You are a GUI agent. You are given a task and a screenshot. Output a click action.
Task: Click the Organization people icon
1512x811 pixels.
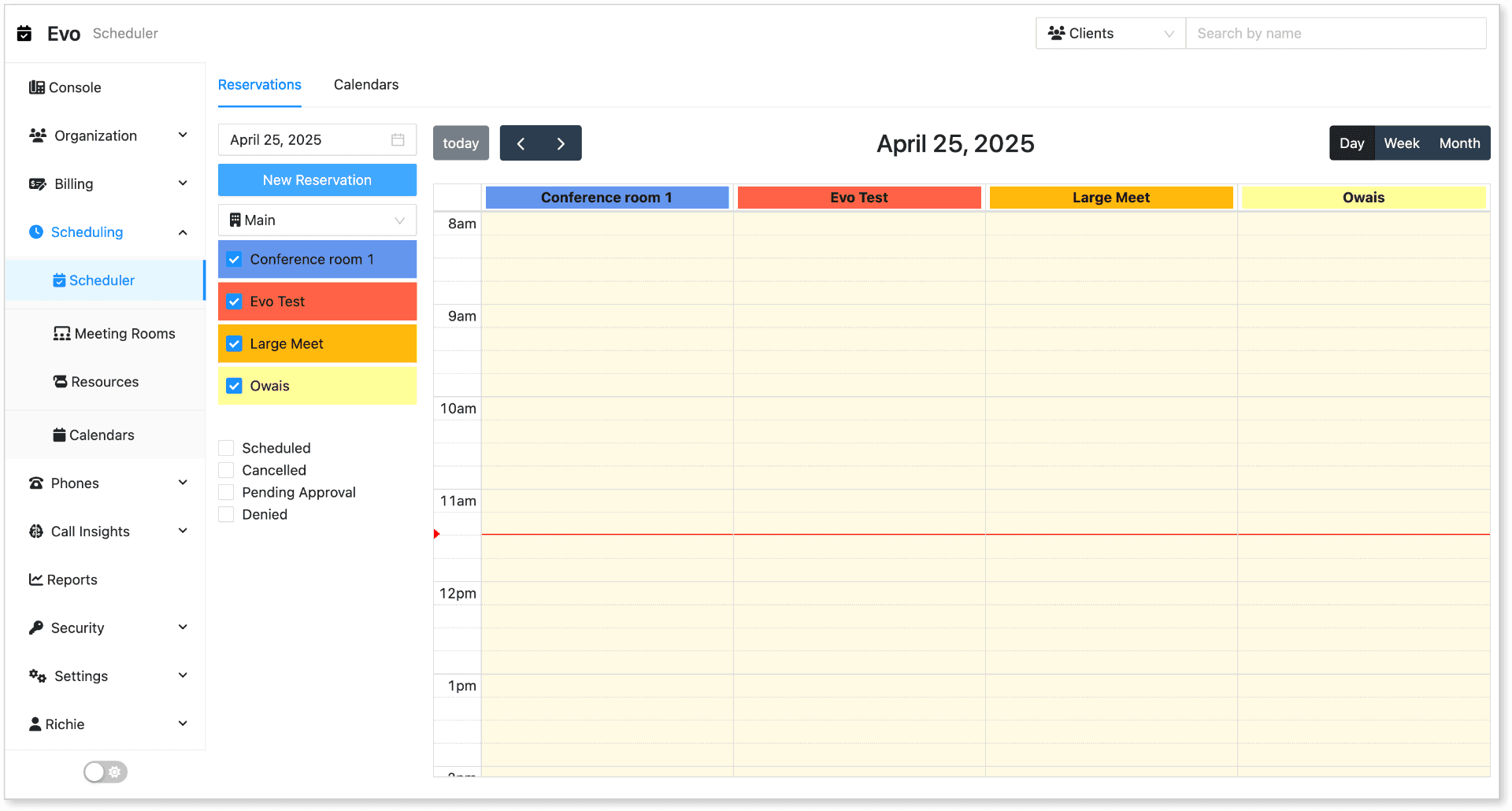click(38, 135)
